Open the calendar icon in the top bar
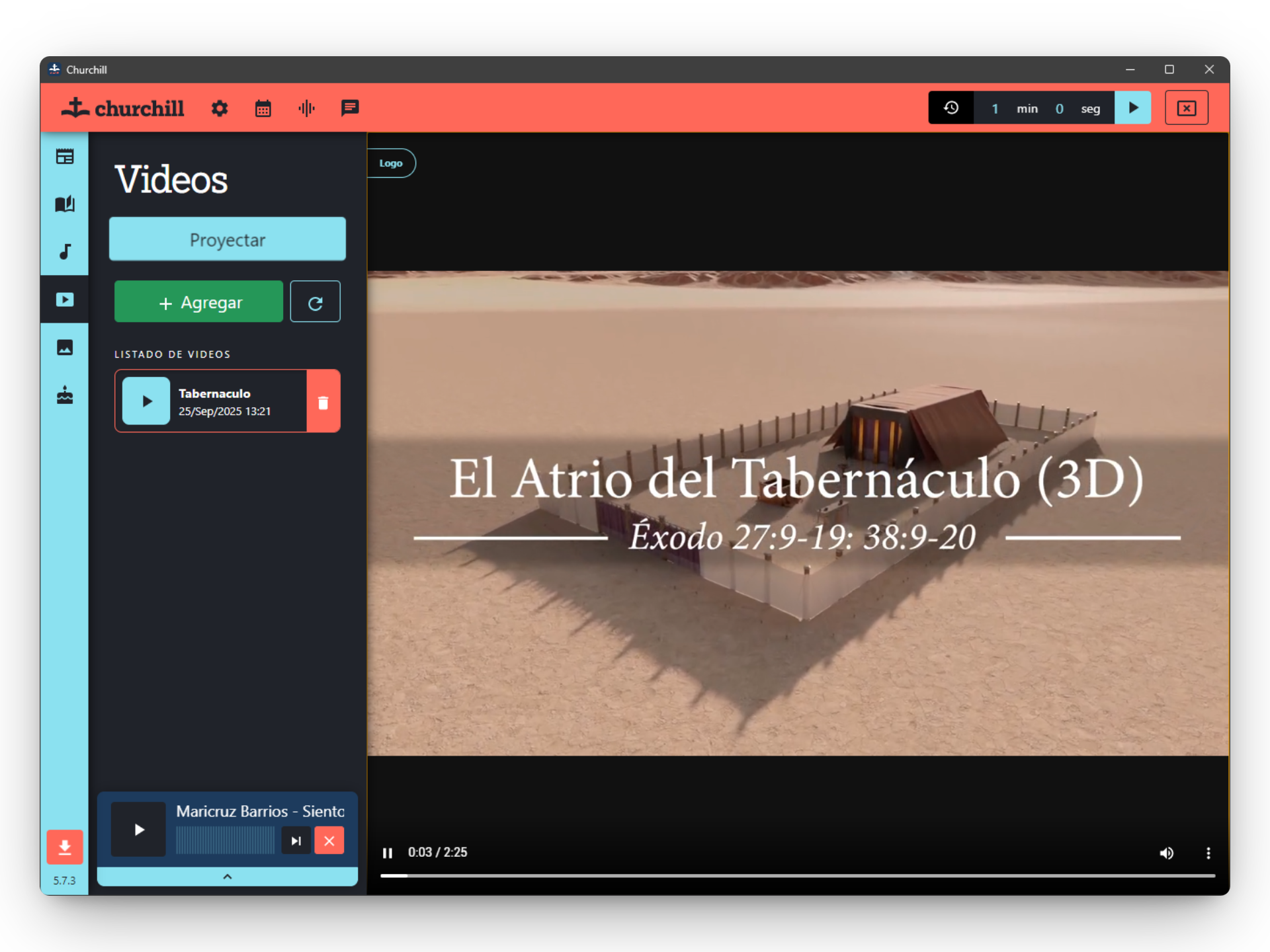1270x952 pixels. tap(263, 108)
